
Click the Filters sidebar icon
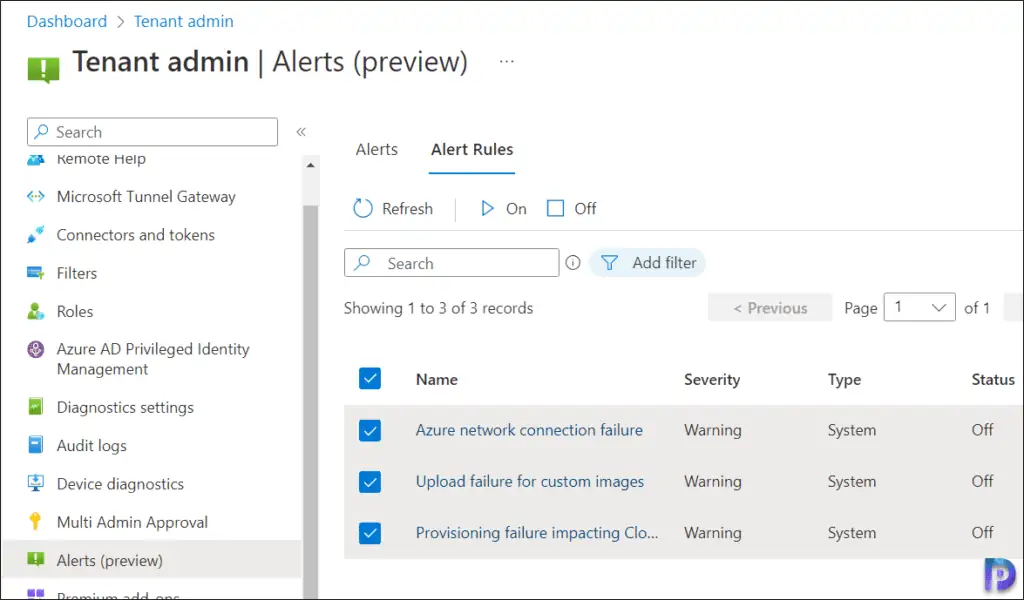[x=35, y=273]
